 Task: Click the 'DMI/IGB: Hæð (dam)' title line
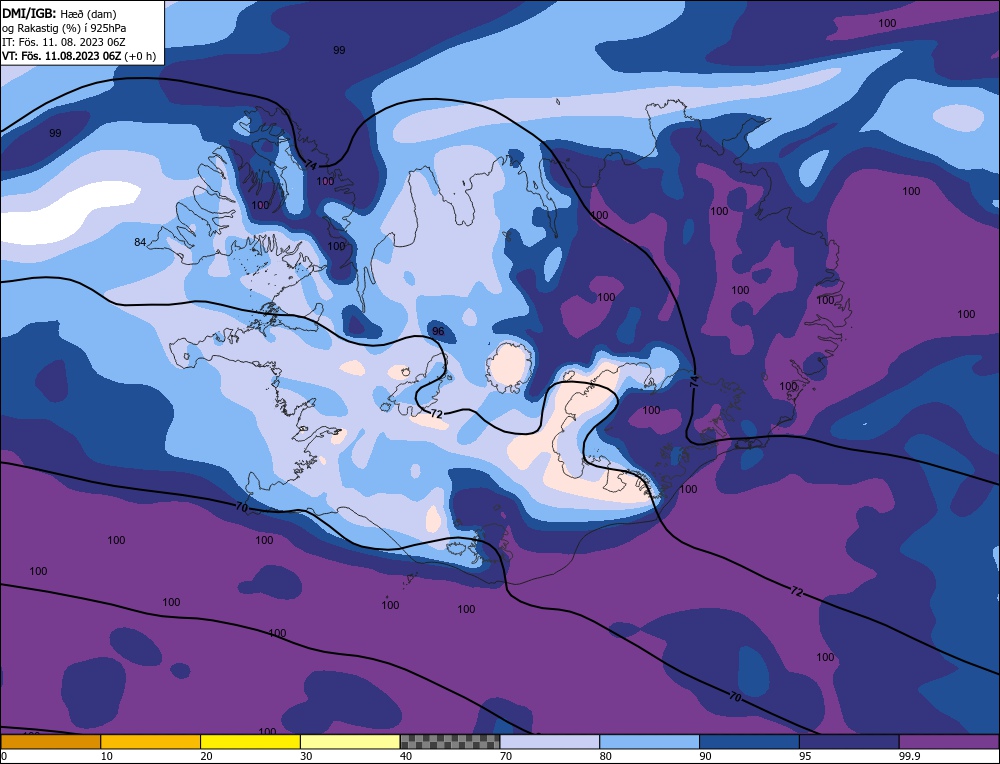click(59, 13)
